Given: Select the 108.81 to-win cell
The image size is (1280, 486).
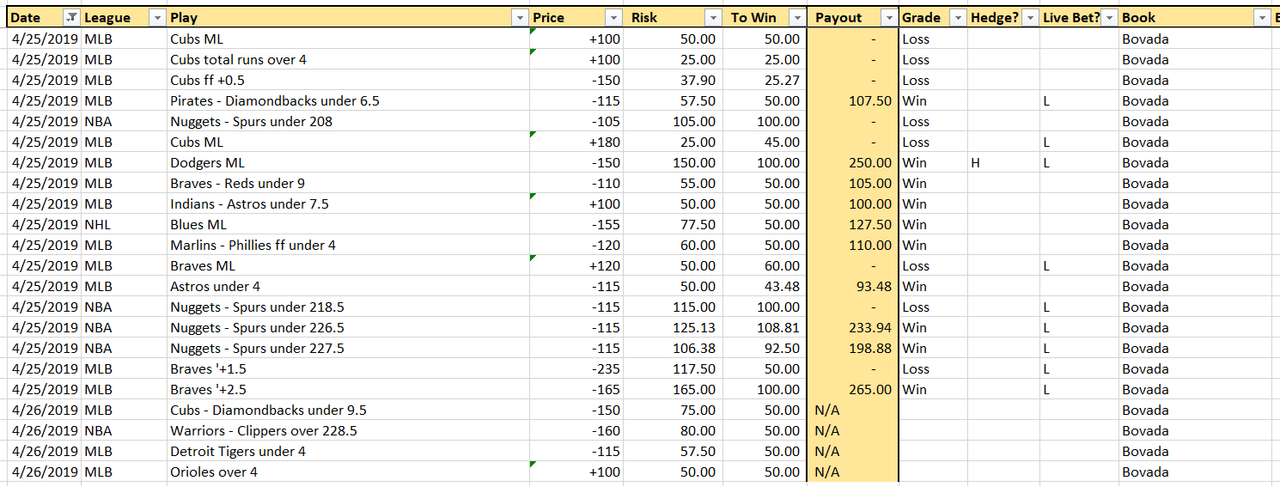Looking at the screenshot, I should coord(764,328).
